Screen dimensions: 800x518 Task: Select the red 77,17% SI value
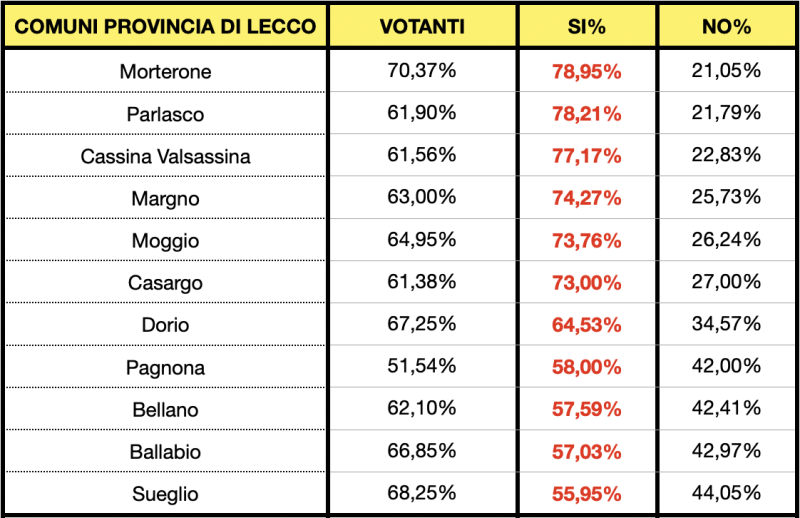586,157
